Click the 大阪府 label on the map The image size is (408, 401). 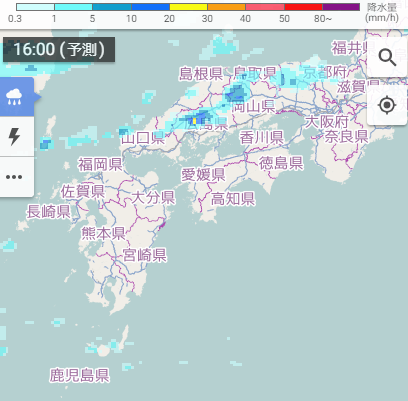327,122
